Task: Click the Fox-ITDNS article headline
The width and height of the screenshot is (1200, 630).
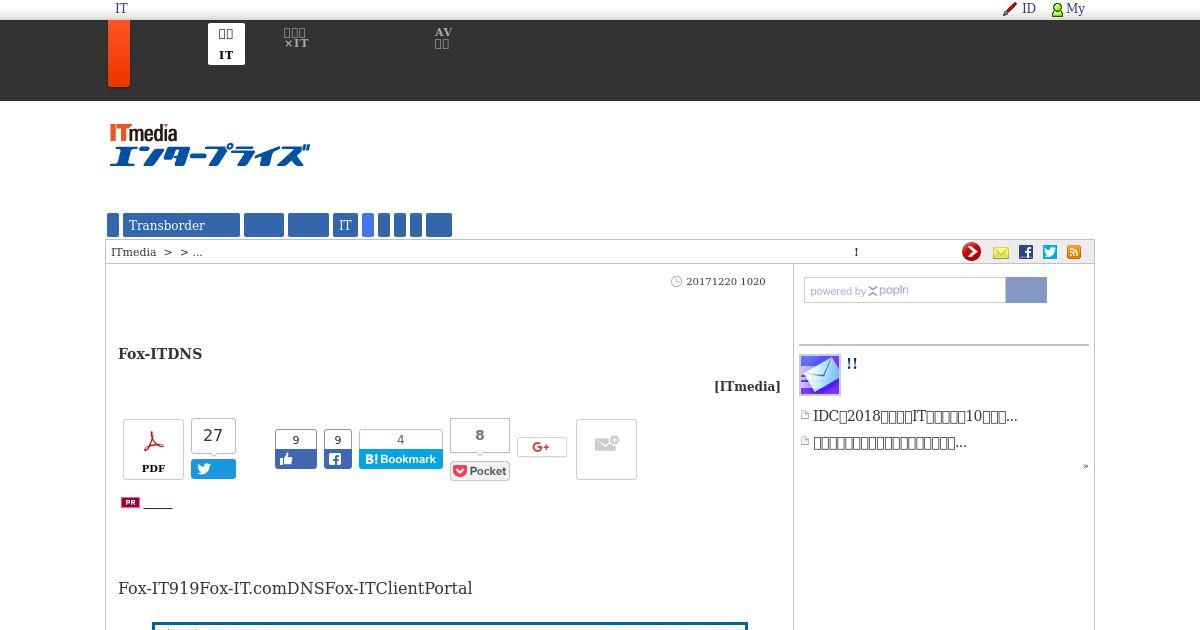Action: [x=160, y=354]
